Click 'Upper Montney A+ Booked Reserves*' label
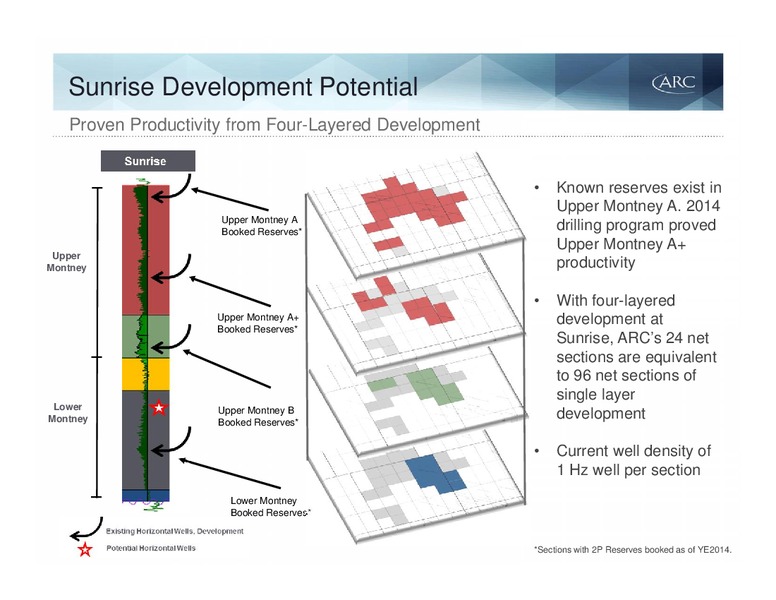This screenshot has width=776, height=600. click(x=258, y=323)
